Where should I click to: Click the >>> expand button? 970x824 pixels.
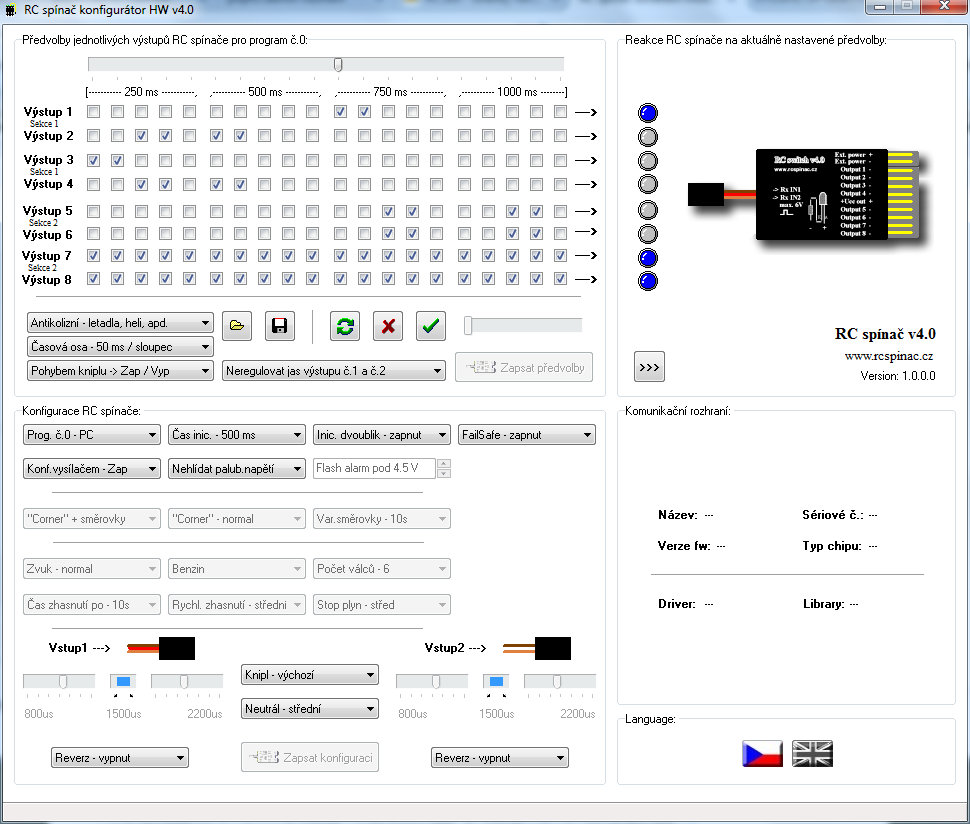[649, 367]
